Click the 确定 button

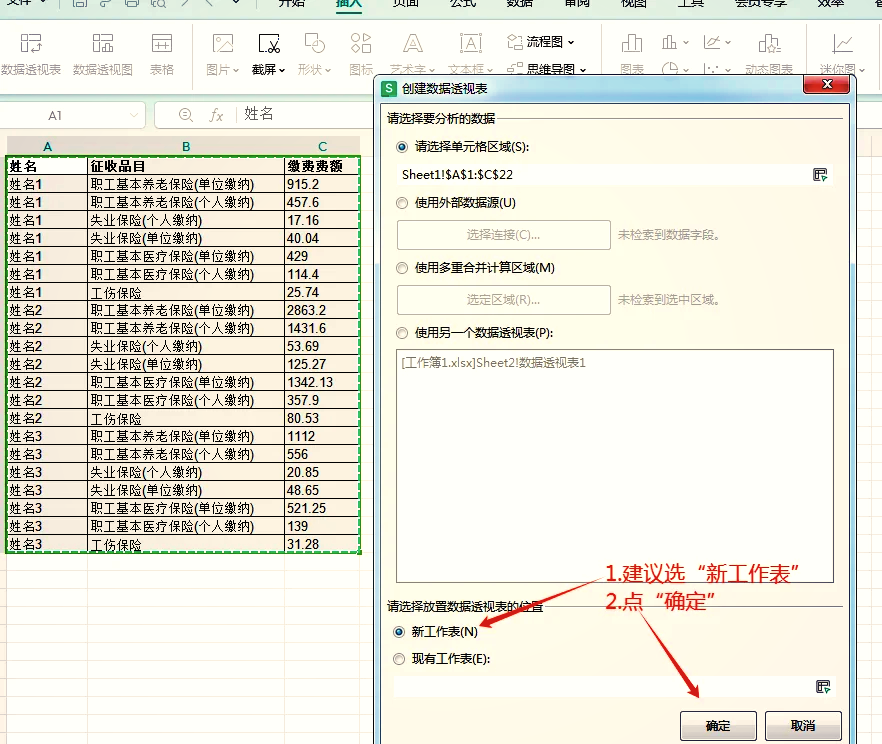coord(718,726)
